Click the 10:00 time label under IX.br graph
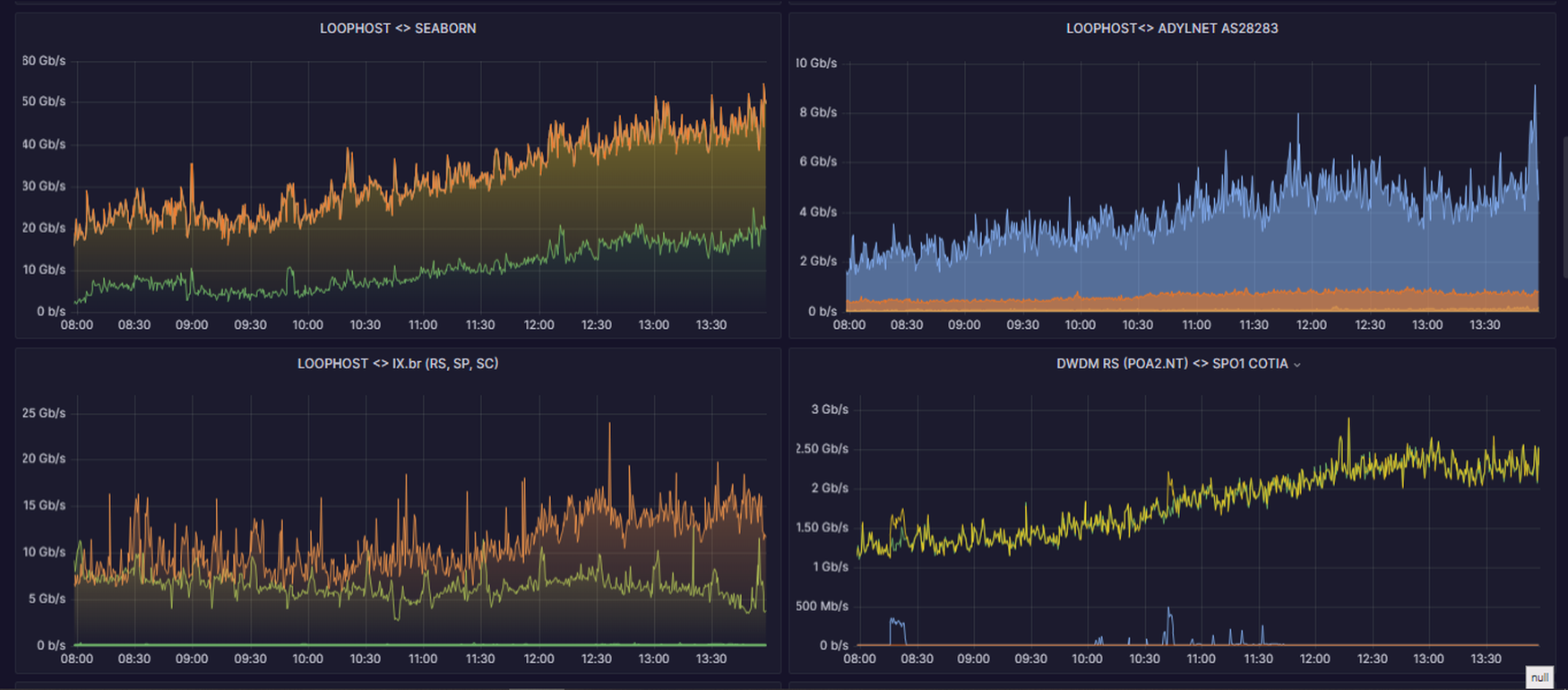 point(307,659)
